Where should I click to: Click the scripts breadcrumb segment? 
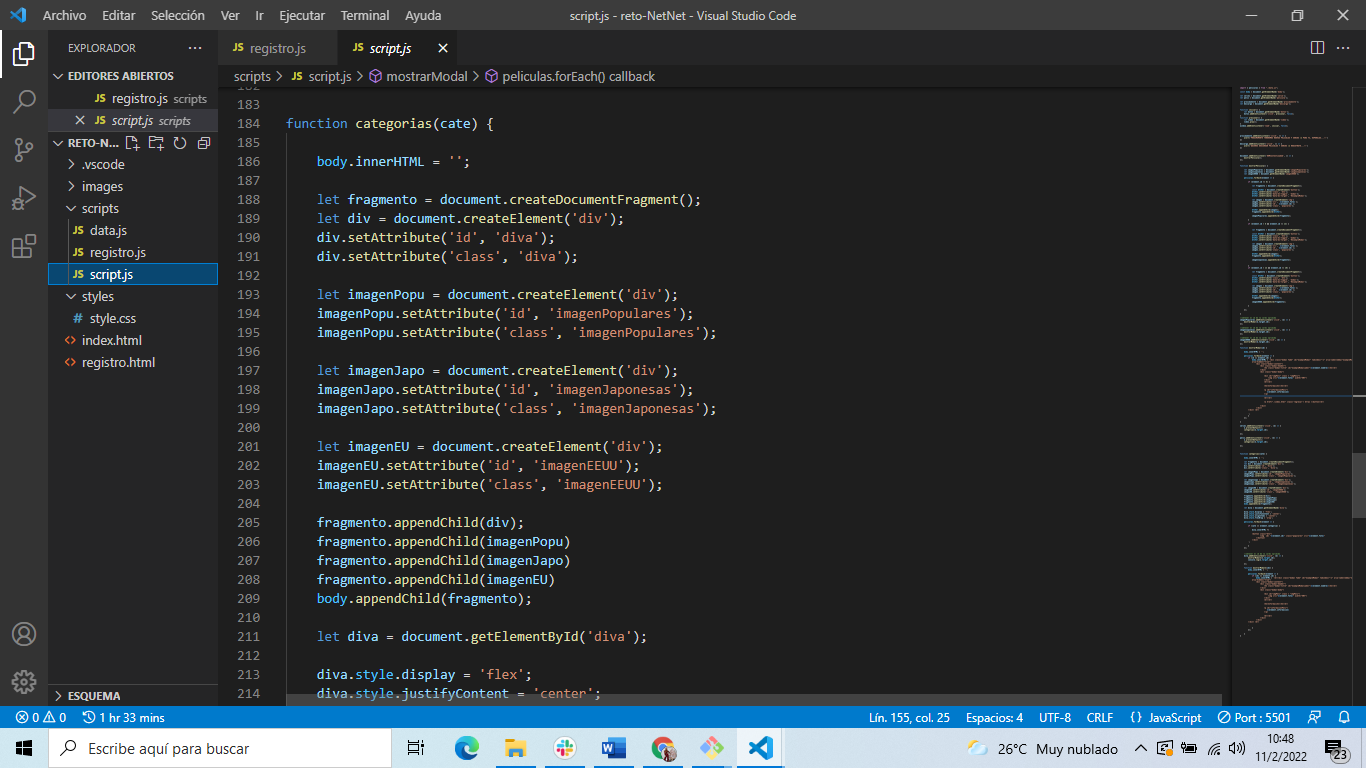253,76
